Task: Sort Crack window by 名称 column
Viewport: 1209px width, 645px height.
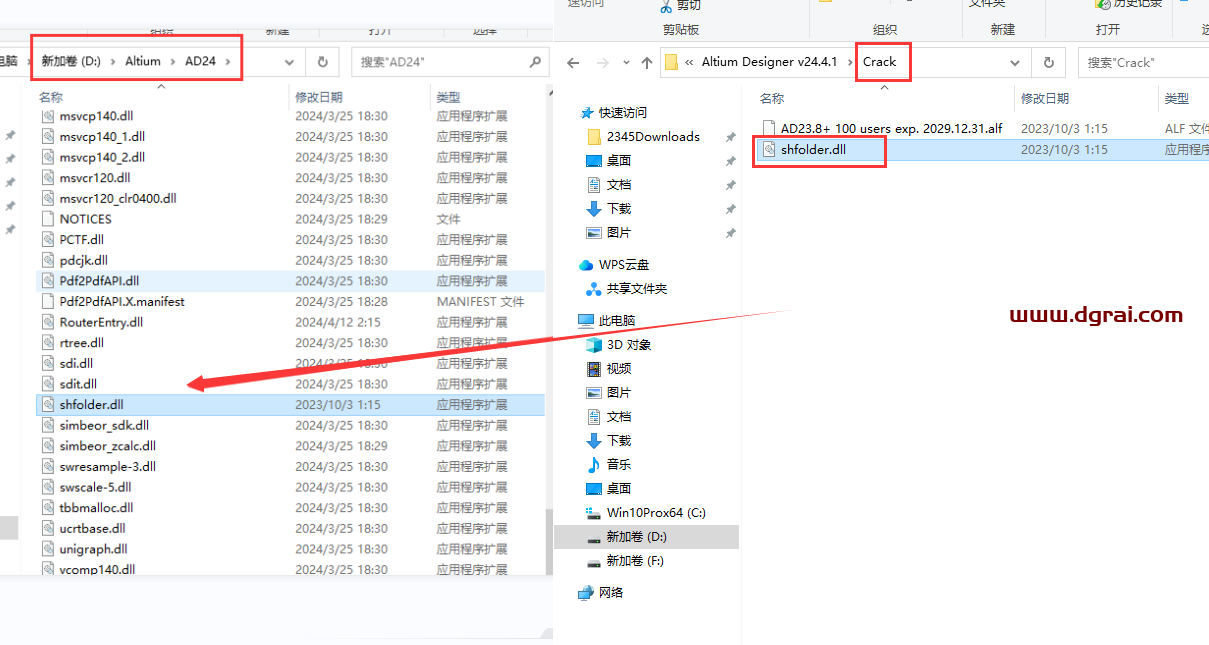Action: tap(772, 98)
